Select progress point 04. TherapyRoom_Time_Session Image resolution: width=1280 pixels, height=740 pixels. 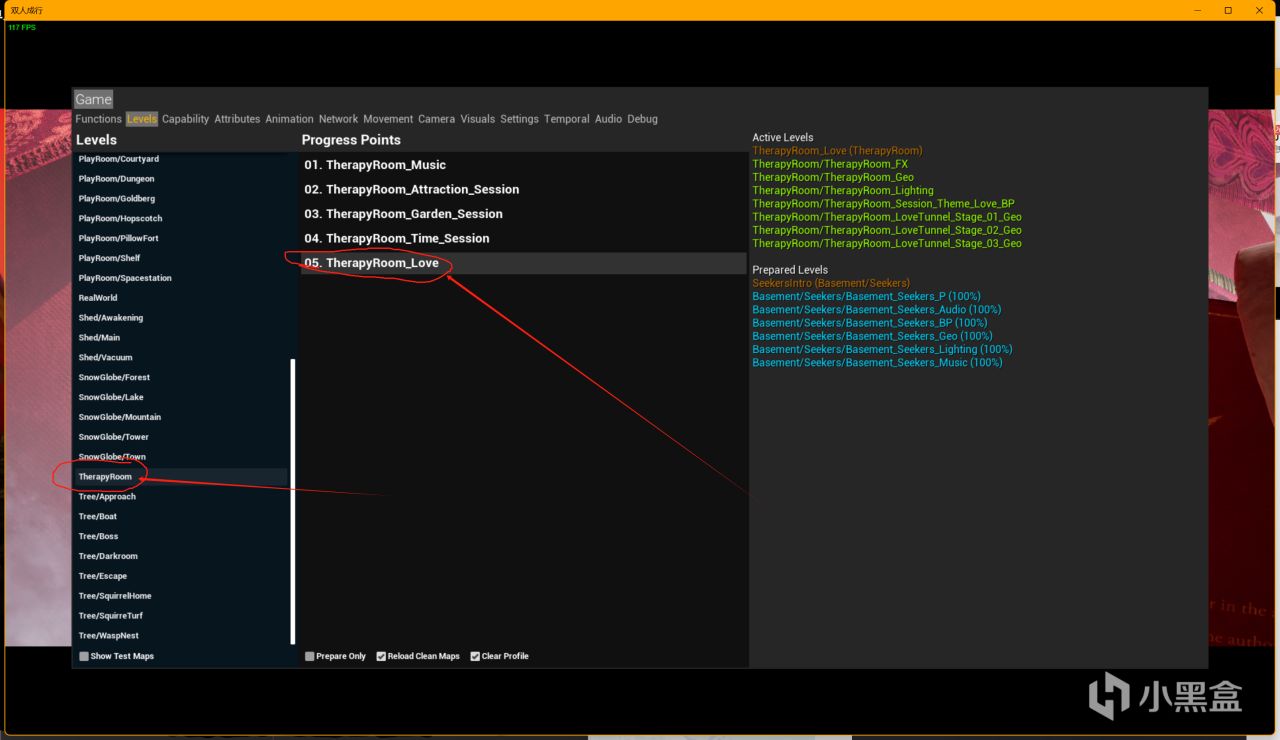[x=524, y=238]
